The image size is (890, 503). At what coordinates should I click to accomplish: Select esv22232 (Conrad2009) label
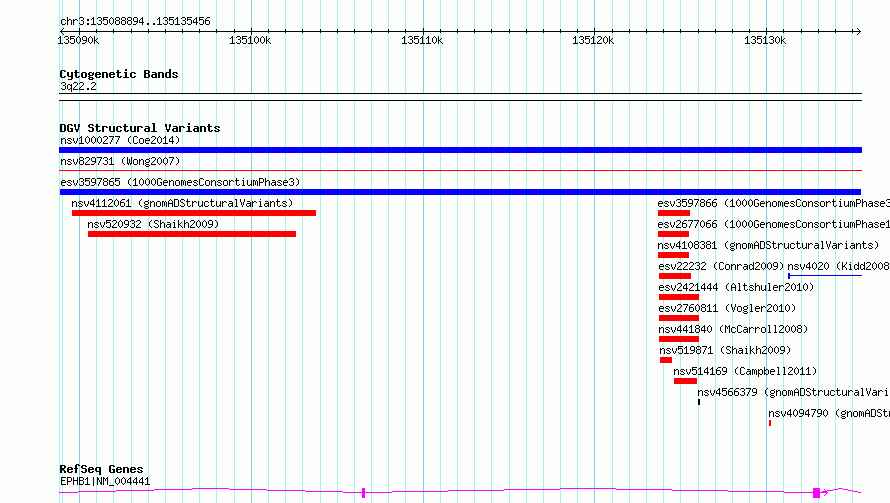721,266
